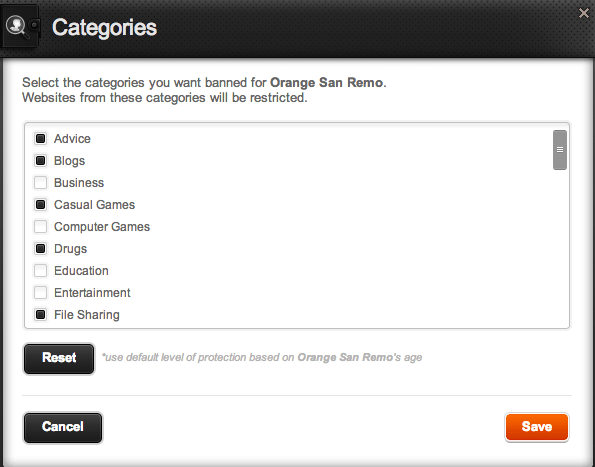Tick the Education category checkbox
Viewport: 595px width, 467px height.
click(41, 270)
